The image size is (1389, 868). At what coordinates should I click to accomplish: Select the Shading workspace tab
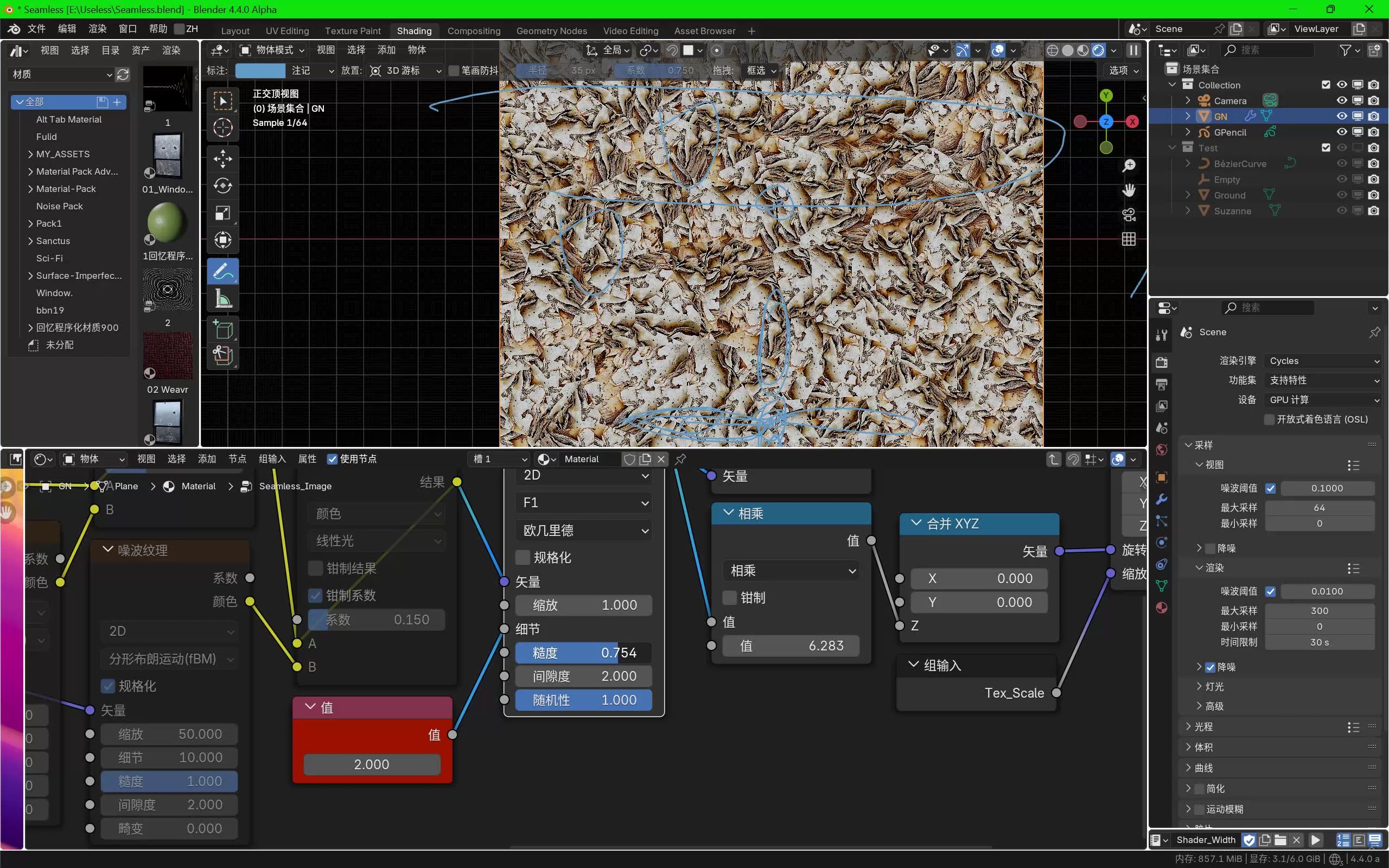click(x=414, y=30)
